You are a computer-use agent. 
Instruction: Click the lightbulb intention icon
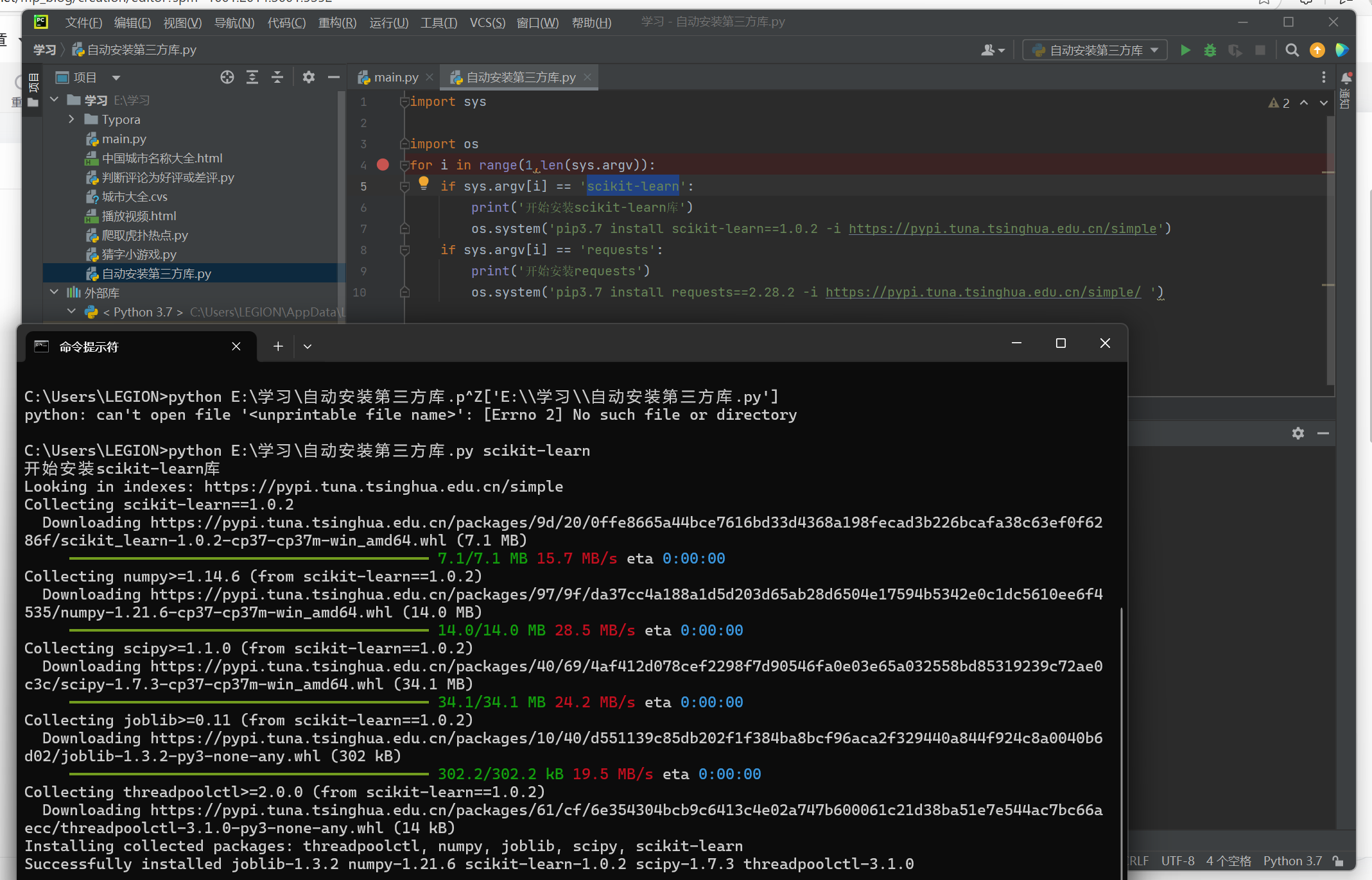[x=424, y=184]
